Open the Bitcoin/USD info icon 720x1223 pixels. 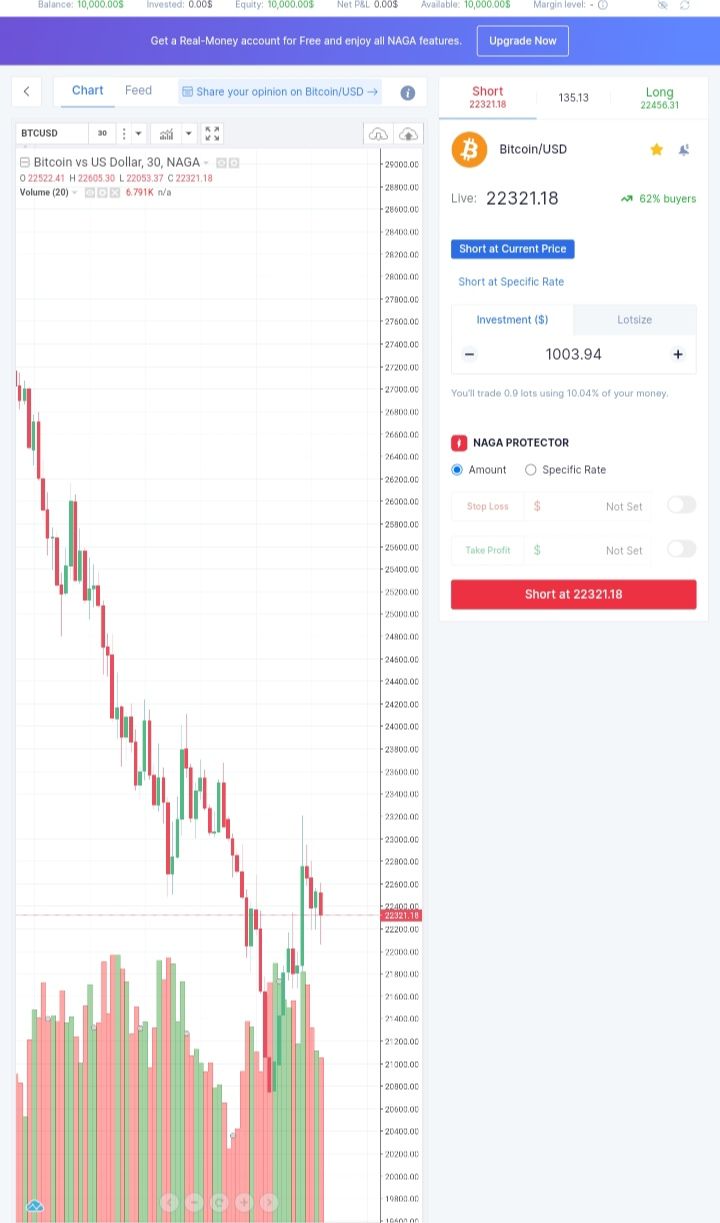[x=408, y=92]
